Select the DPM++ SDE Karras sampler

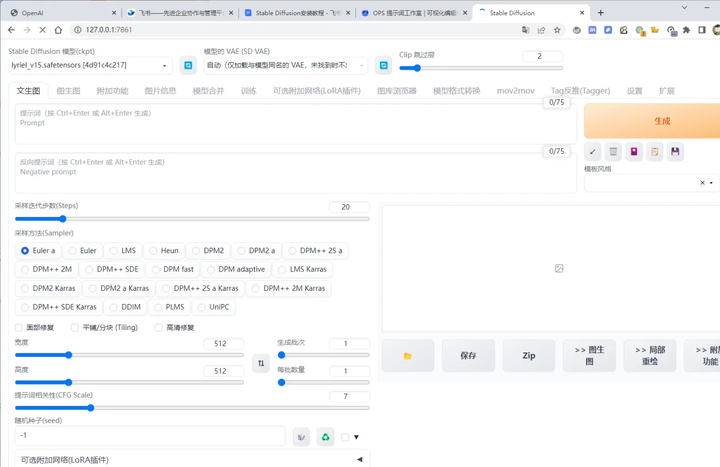59,307
